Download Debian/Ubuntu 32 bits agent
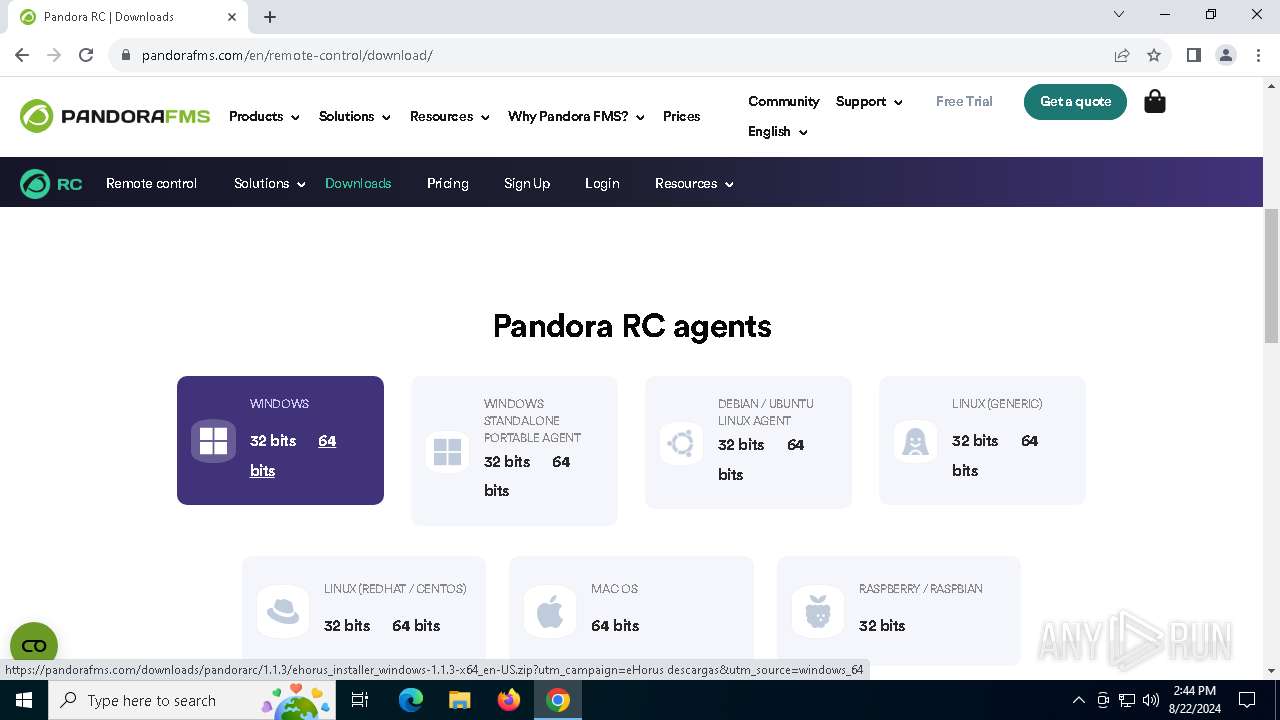This screenshot has width=1280, height=720. click(x=741, y=445)
